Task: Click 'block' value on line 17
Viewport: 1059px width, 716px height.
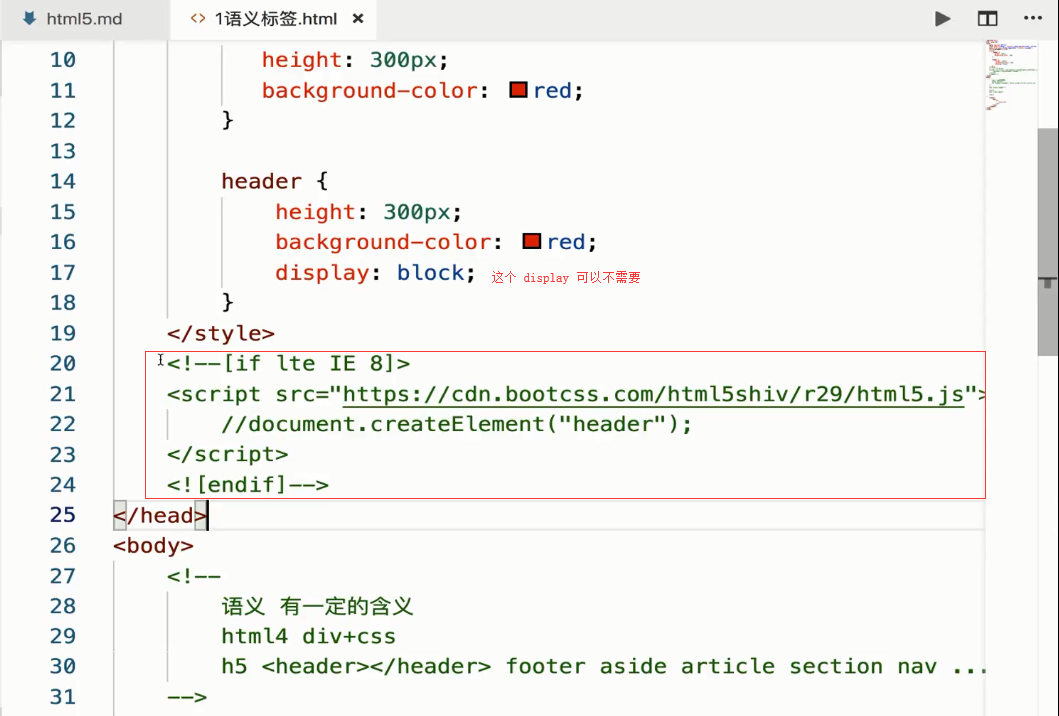Action: coord(430,272)
